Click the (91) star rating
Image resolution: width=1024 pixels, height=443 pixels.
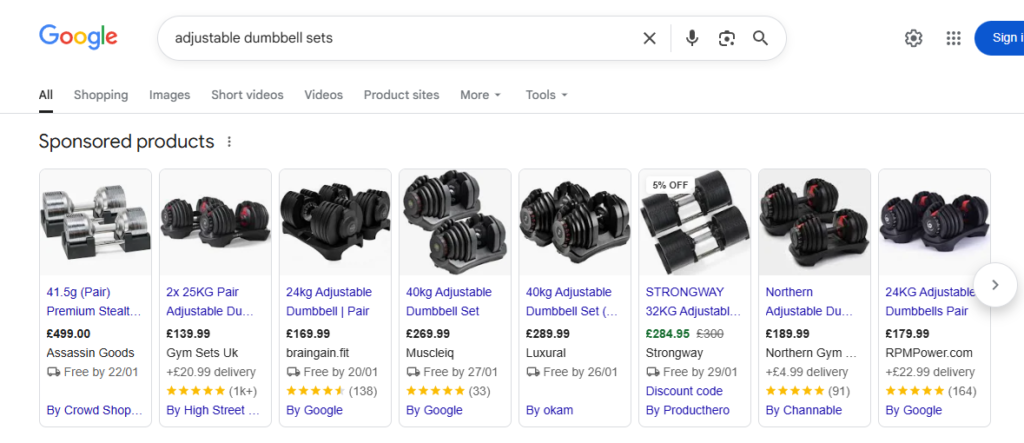click(x=807, y=391)
